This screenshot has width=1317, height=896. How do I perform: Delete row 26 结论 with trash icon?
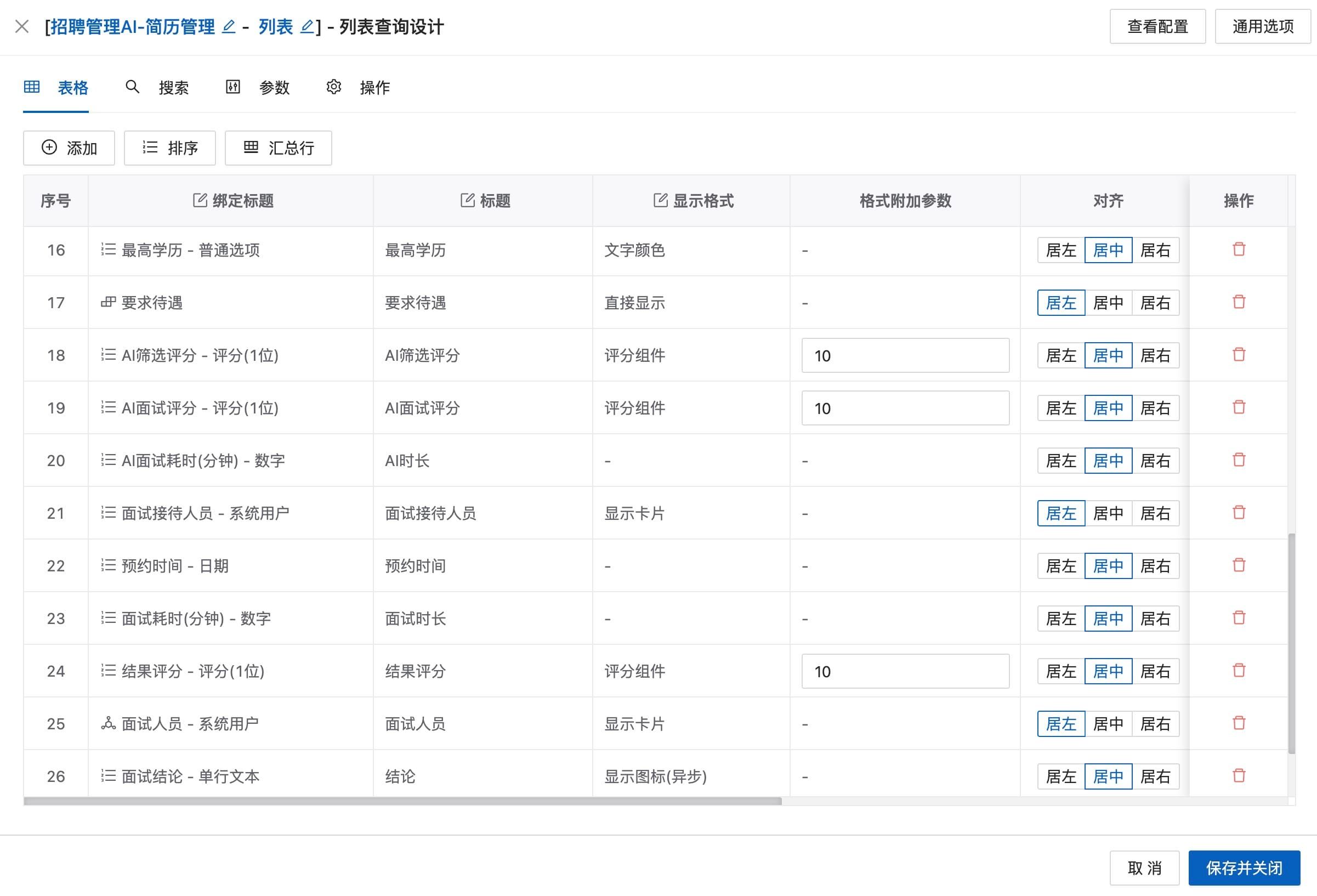point(1239,776)
